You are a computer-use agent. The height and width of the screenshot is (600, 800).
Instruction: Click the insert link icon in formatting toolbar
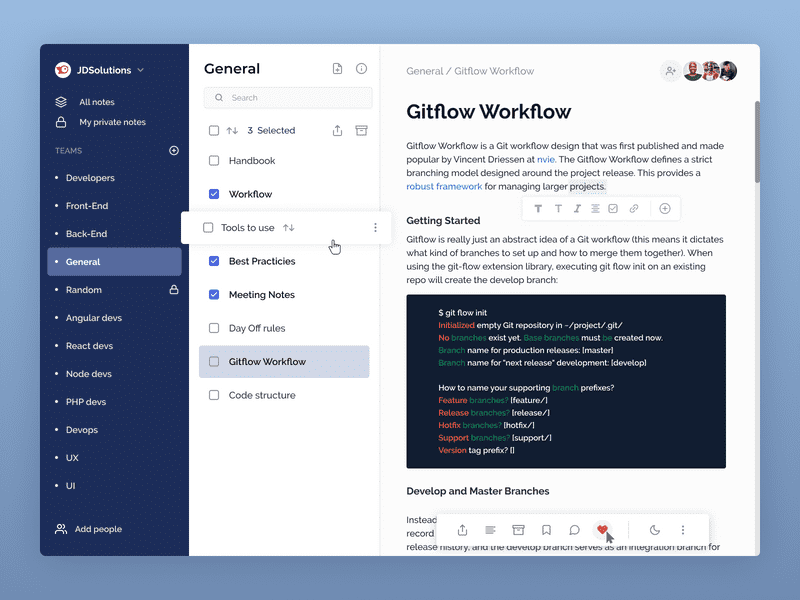point(633,209)
